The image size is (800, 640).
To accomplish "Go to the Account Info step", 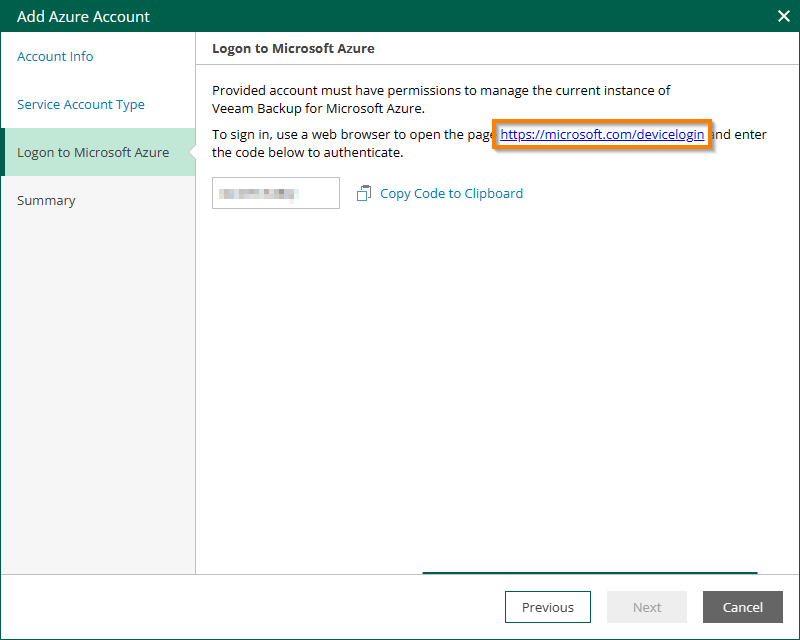I will pos(55,56).
